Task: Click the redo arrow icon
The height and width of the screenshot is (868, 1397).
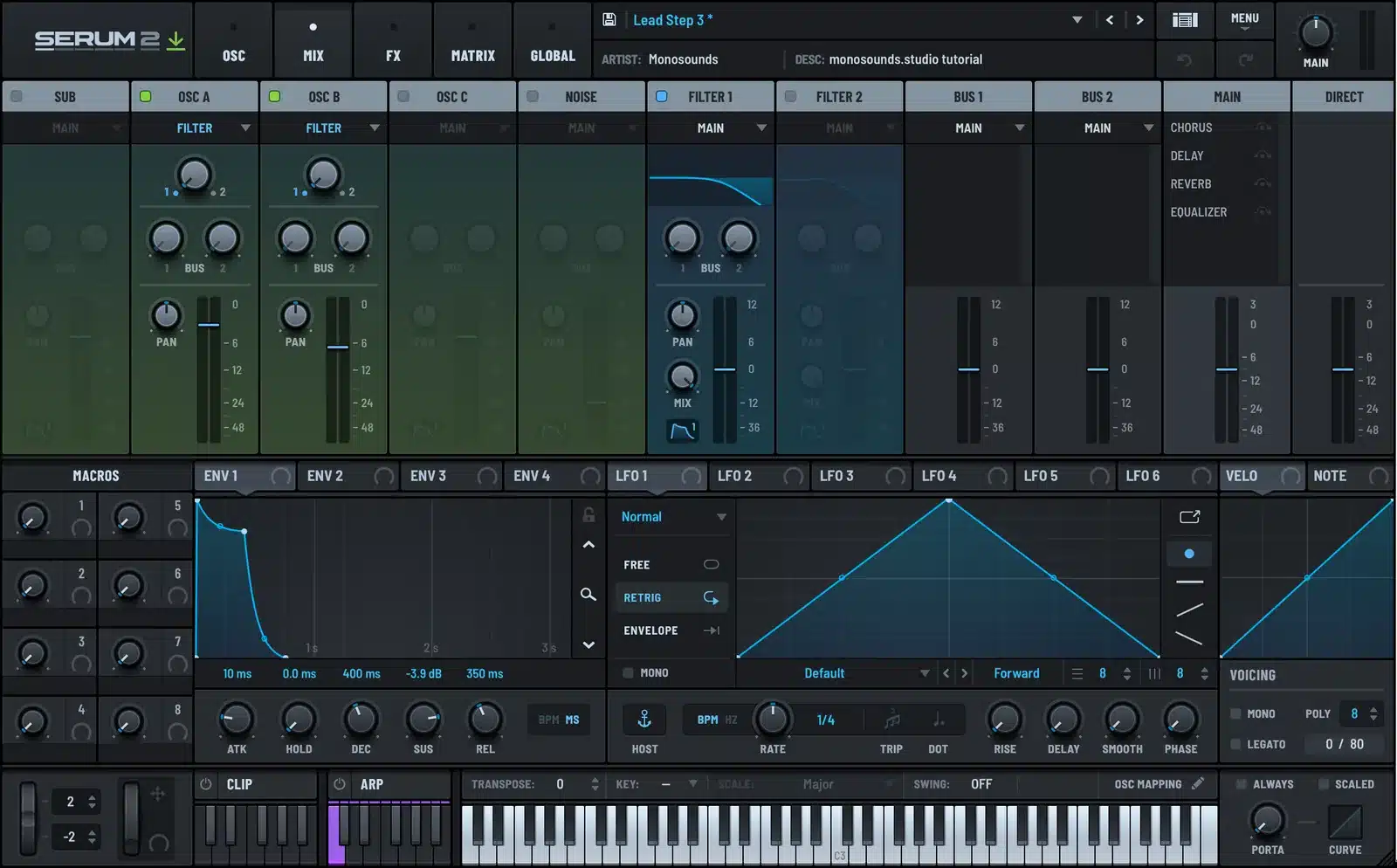Action: pos(1246,59)
